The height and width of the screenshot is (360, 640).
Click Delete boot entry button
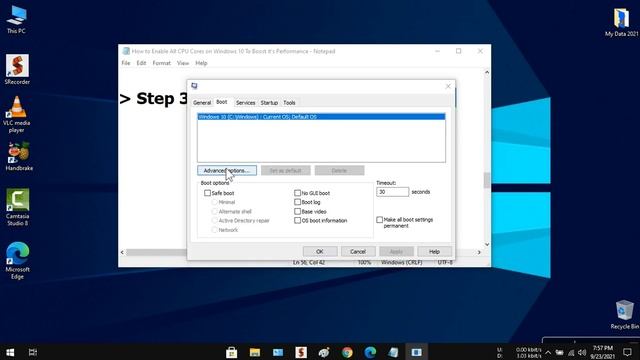coord(339,170)
